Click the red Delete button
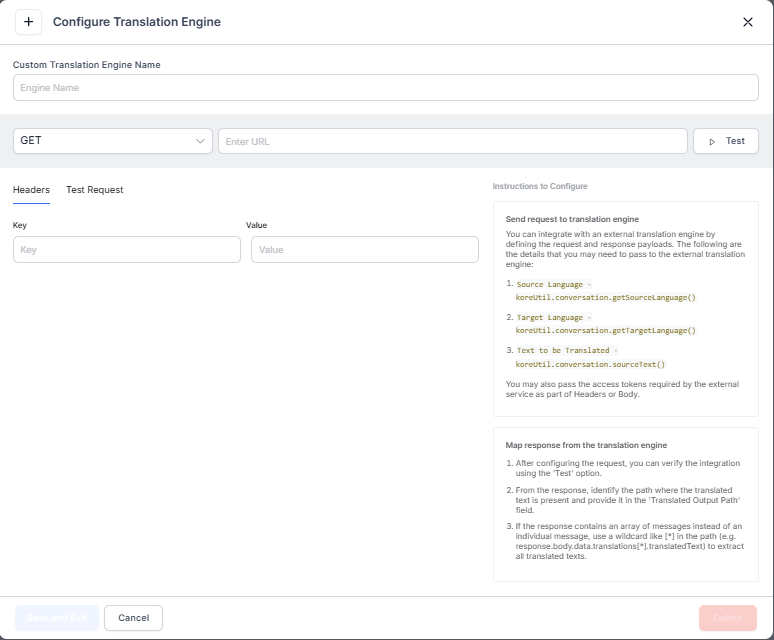774x640 pixels. (x=727, y=618)
